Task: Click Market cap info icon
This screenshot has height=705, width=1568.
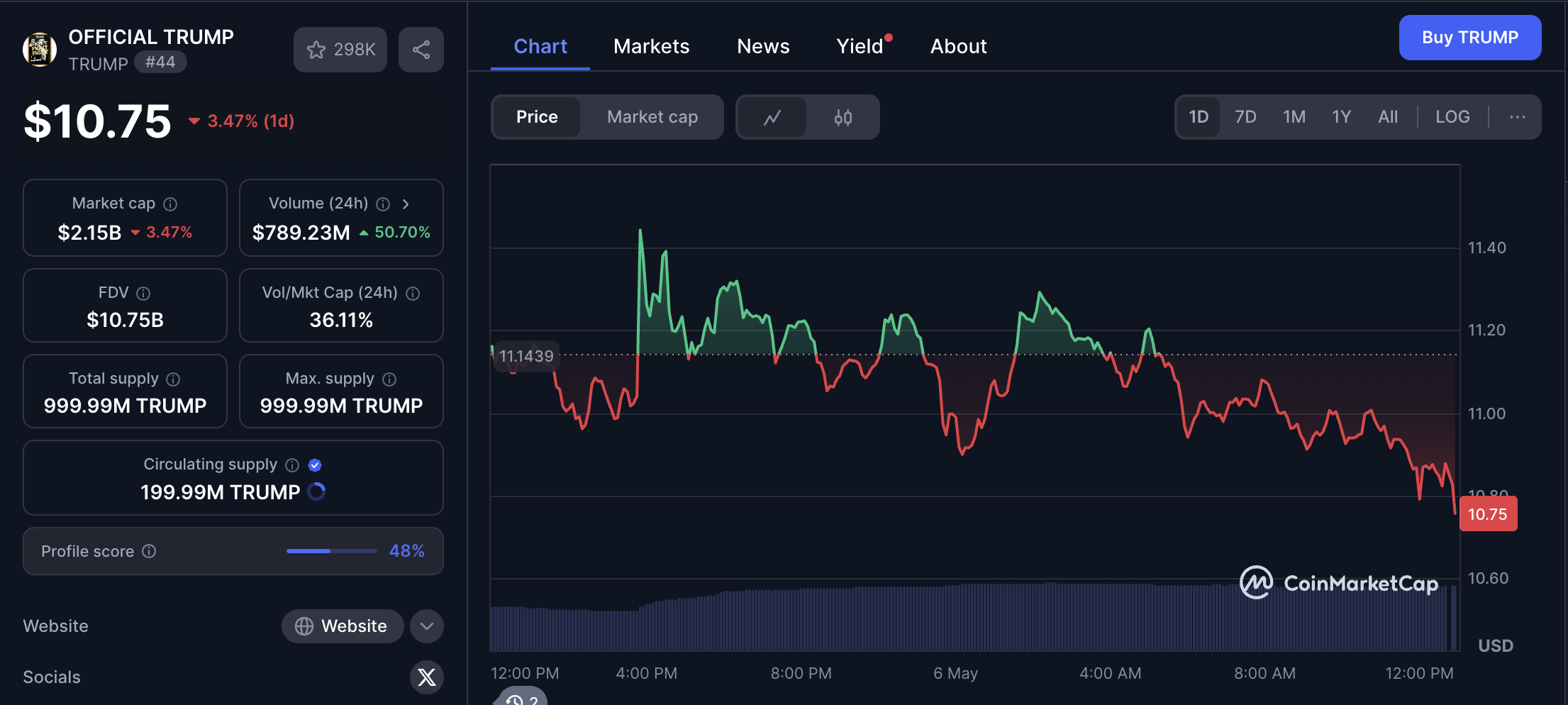Action: [170, 204]
